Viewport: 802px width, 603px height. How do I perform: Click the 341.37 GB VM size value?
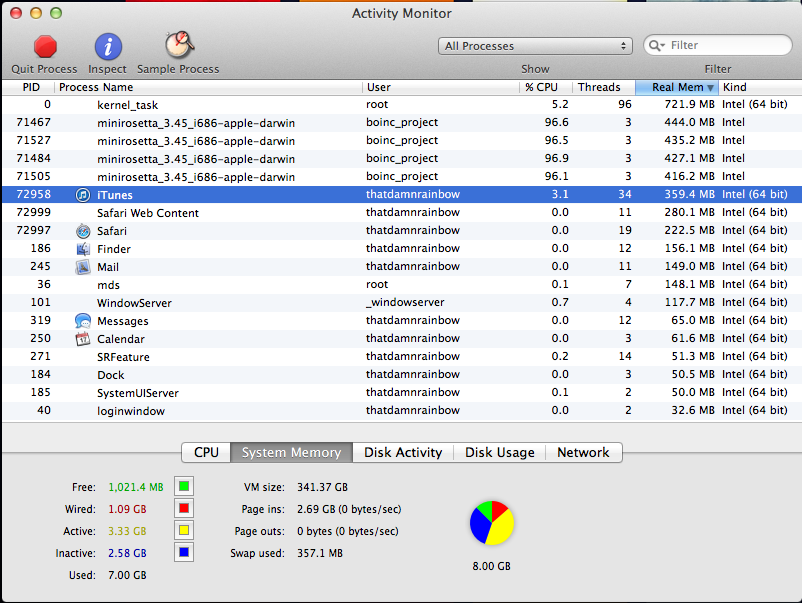[x=322, y=487]
